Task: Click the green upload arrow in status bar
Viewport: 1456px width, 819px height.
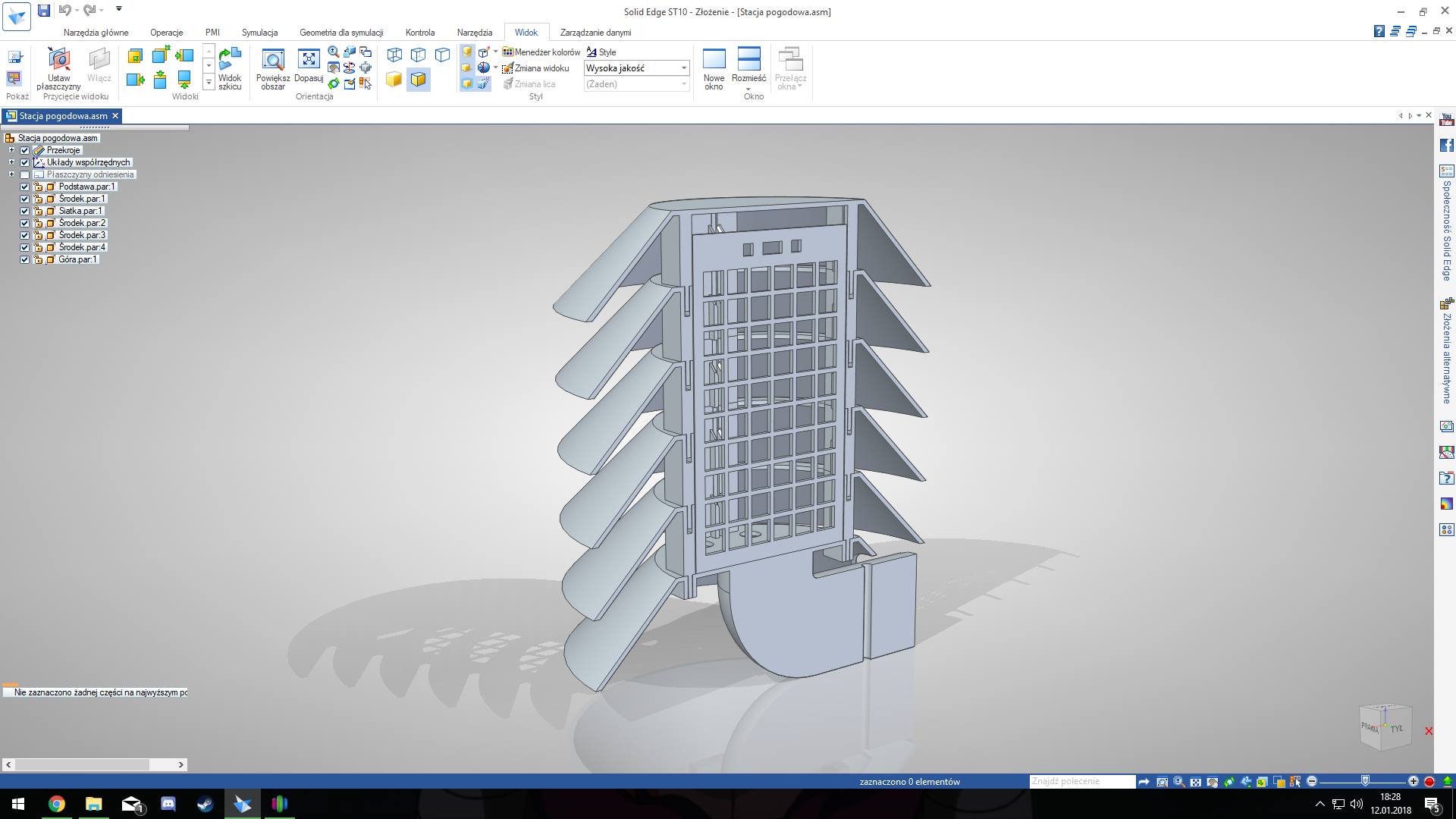Action: click(1447, 782)
